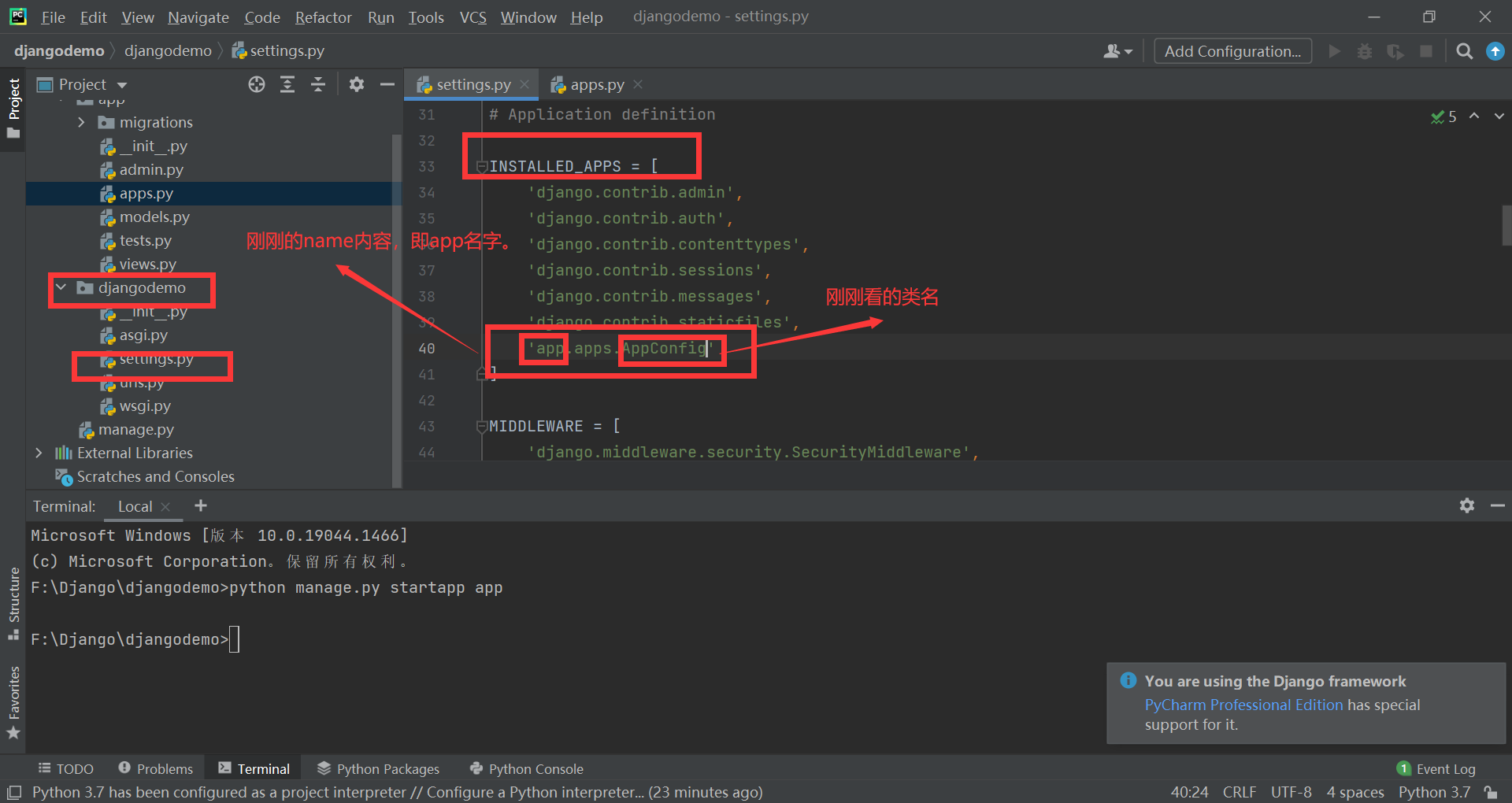
Task: Switch to settings.py editor tab
Action: point(472,84)
